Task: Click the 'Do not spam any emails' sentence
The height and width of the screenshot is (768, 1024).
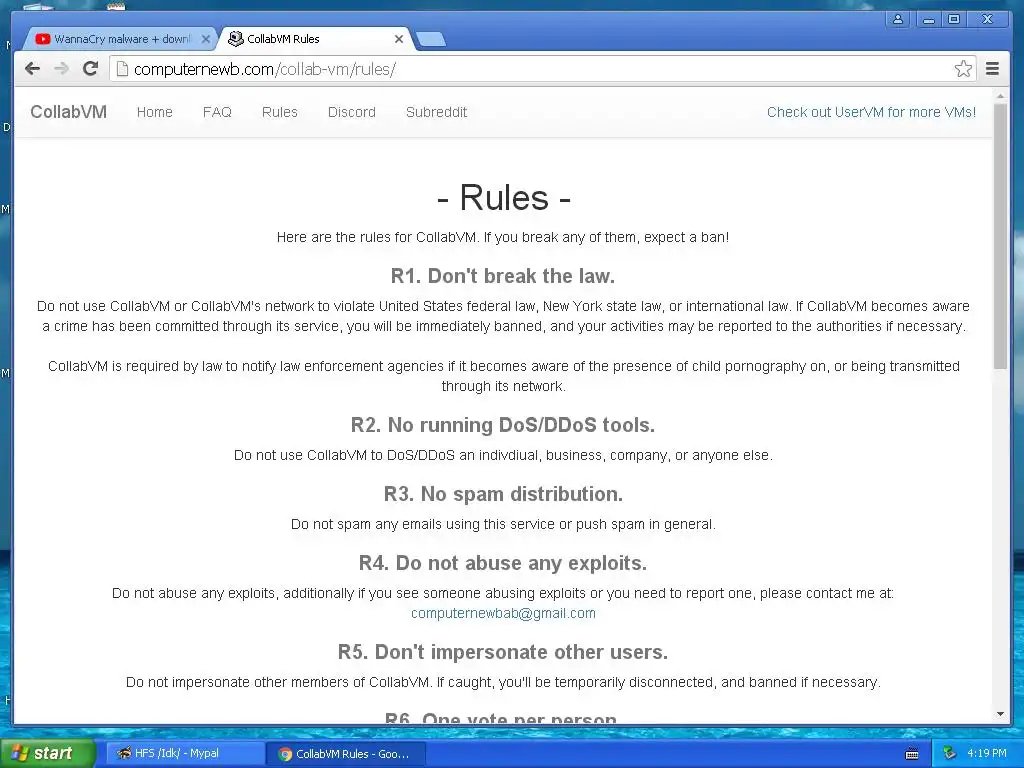Action: (503, 524)
